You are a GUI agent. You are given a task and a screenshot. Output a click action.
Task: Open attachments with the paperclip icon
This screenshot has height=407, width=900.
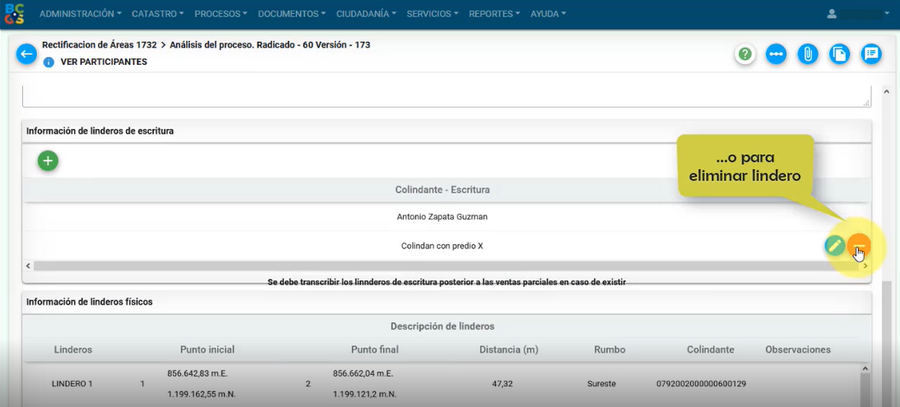coord(808,54)
